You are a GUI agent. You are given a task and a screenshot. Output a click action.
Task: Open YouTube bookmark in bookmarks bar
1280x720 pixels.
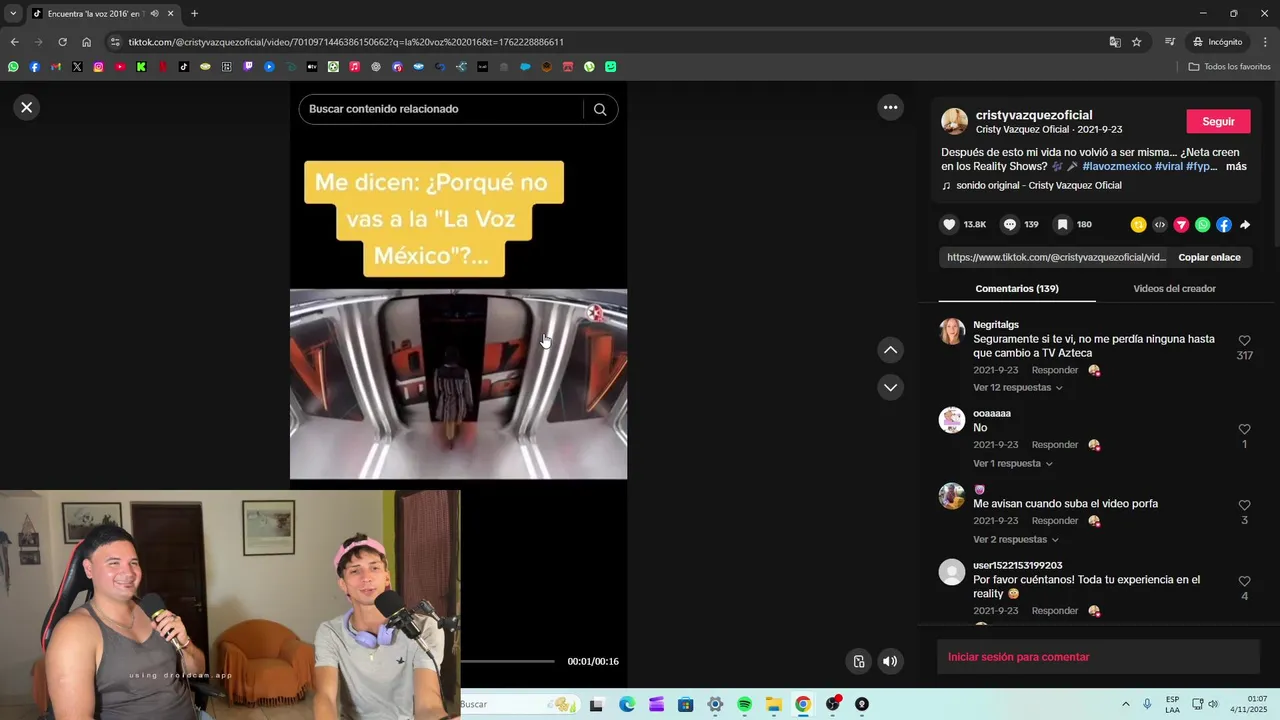(120, 67)
